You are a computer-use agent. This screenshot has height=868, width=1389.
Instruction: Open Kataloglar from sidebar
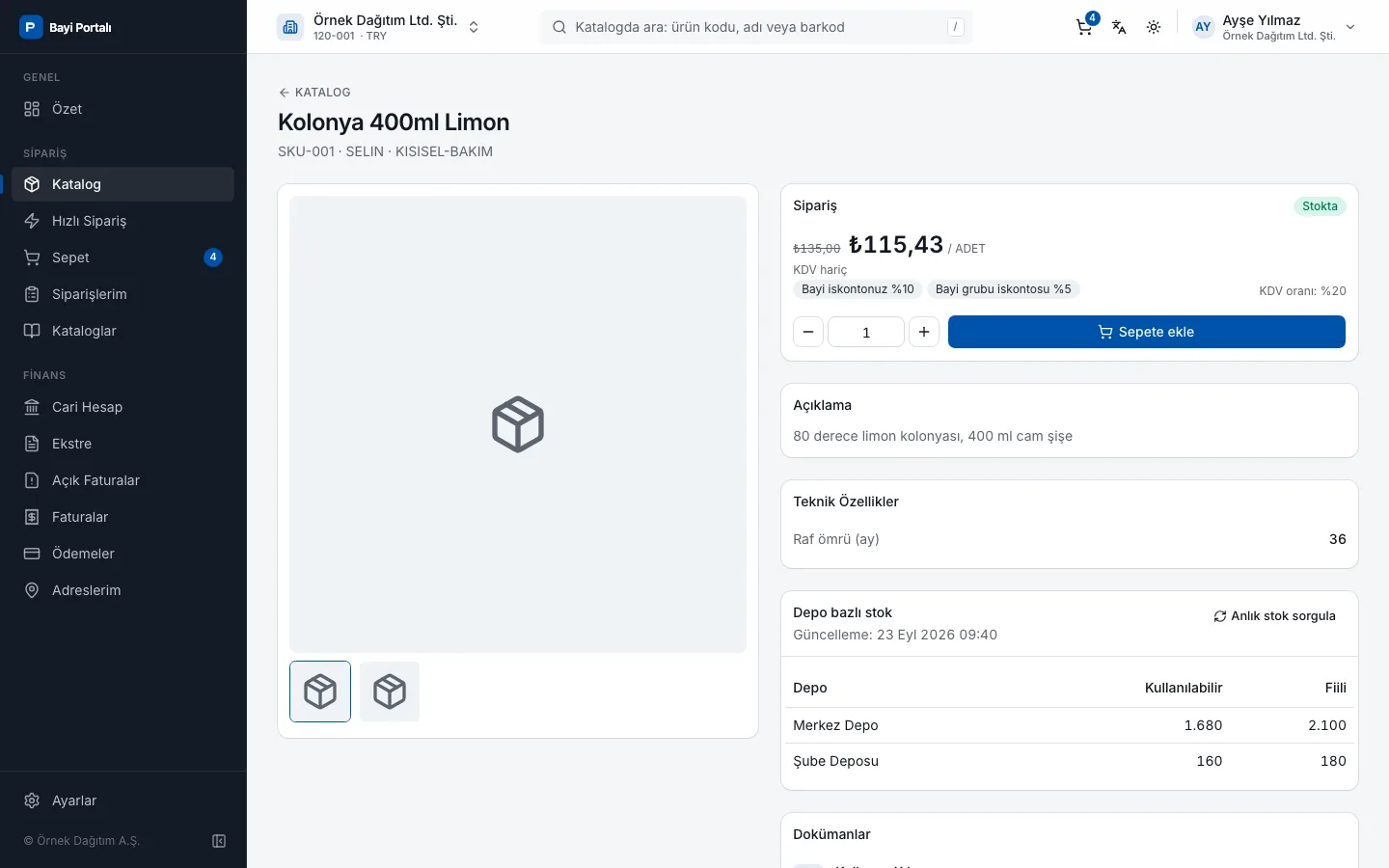(123, 331)
